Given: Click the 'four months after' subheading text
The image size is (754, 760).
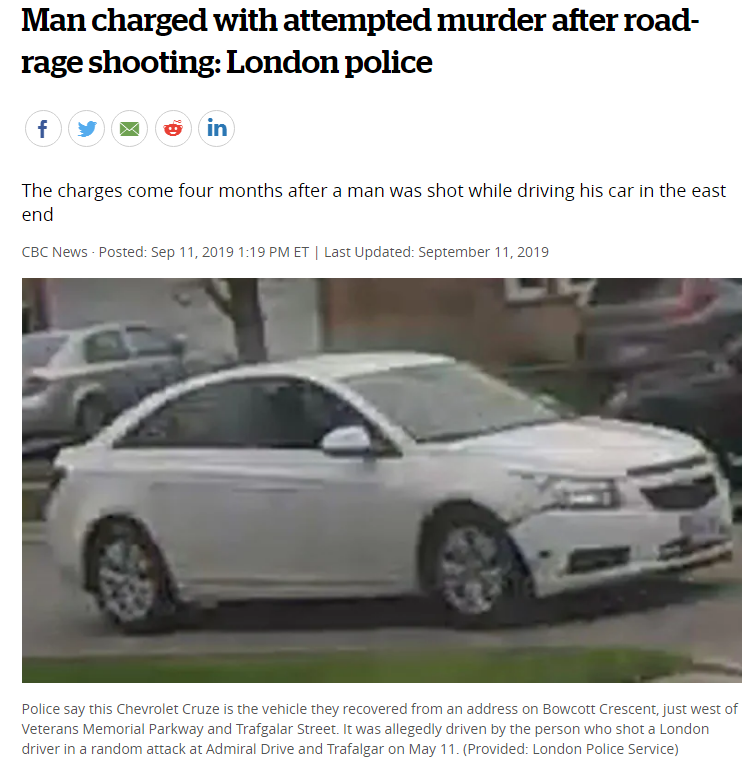Looking at the screenshot, I should pyautogui.click(x=374, y=202).
